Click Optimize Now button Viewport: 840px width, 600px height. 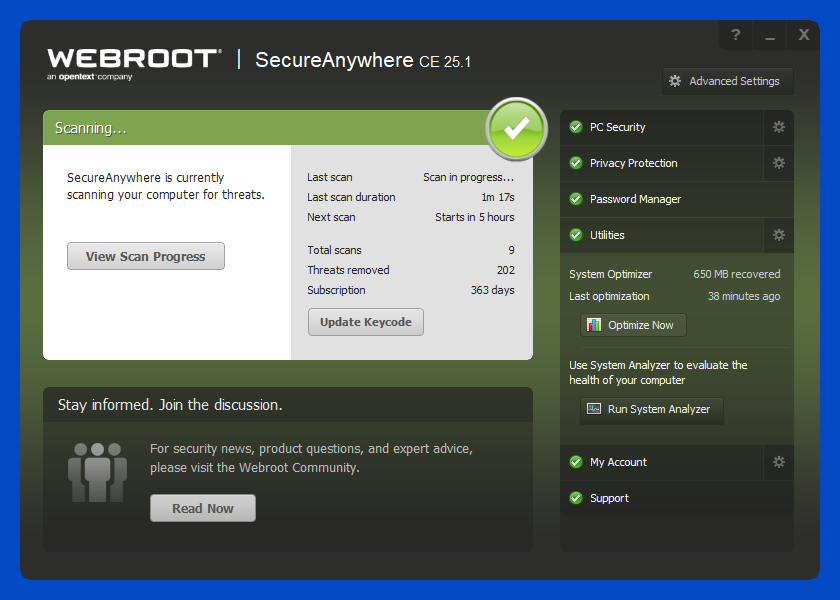[x=633, y=325]
